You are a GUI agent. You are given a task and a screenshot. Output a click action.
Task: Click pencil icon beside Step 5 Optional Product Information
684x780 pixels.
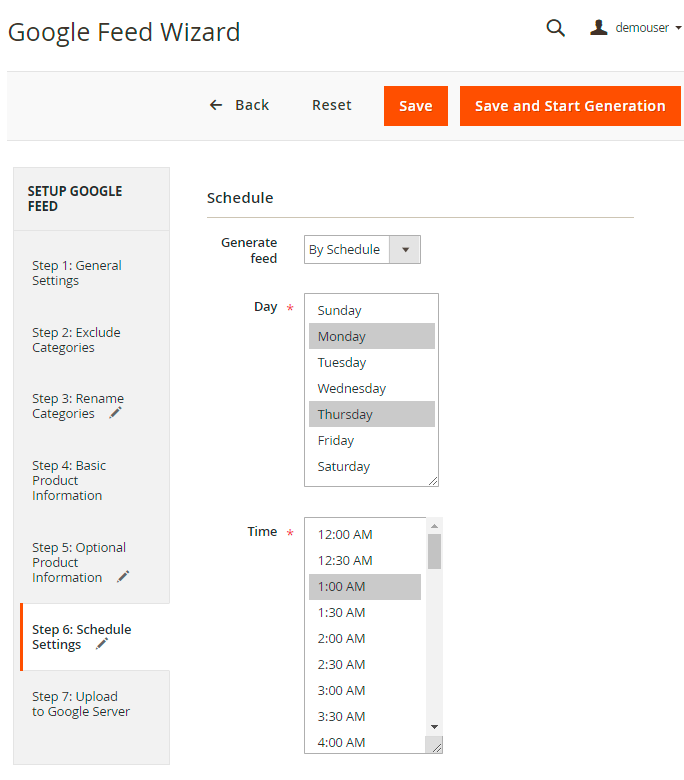pos(123,577)
